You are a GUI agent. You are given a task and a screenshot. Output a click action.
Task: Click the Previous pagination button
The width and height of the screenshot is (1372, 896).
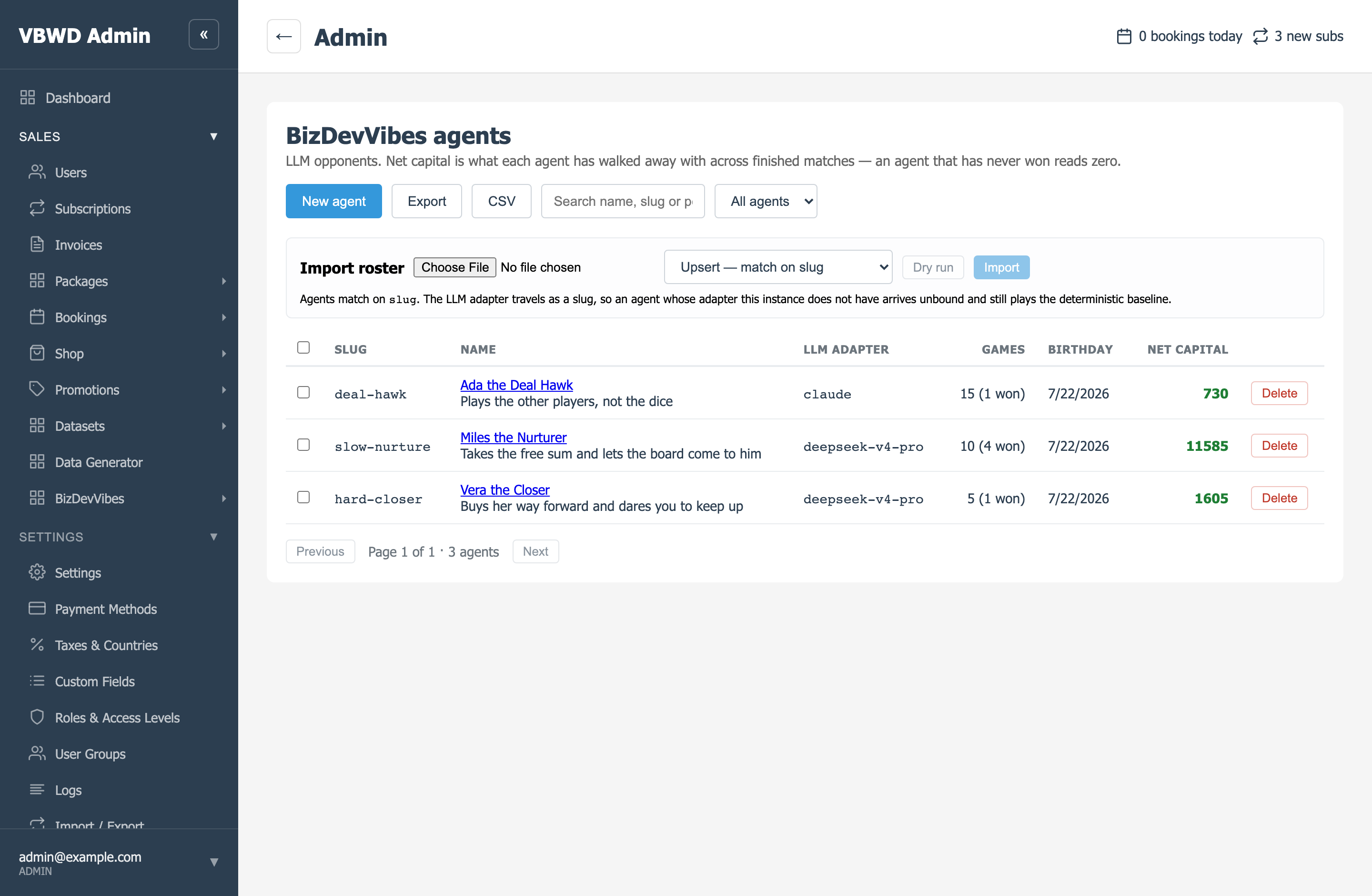click(x=320, y=552)
